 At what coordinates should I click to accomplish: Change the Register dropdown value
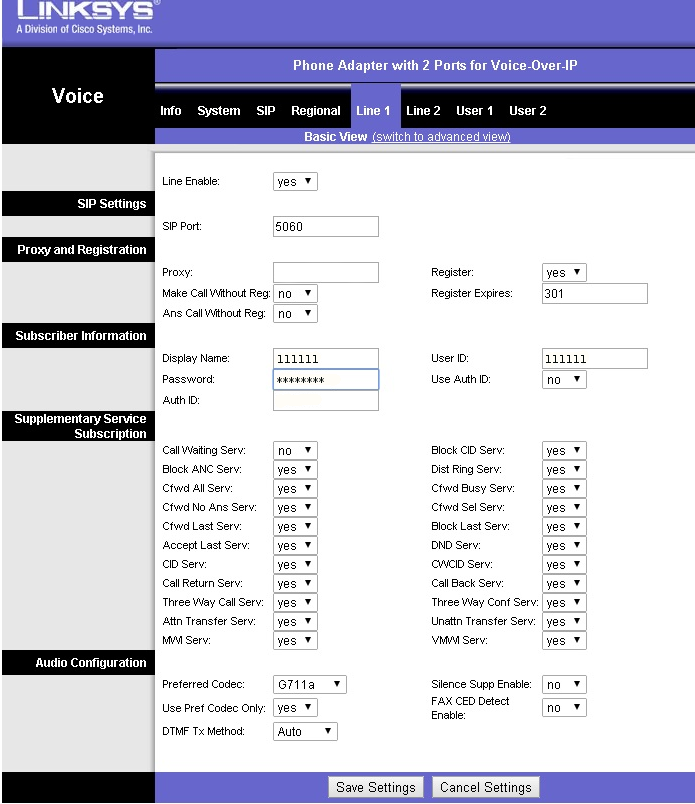point(564,272)
